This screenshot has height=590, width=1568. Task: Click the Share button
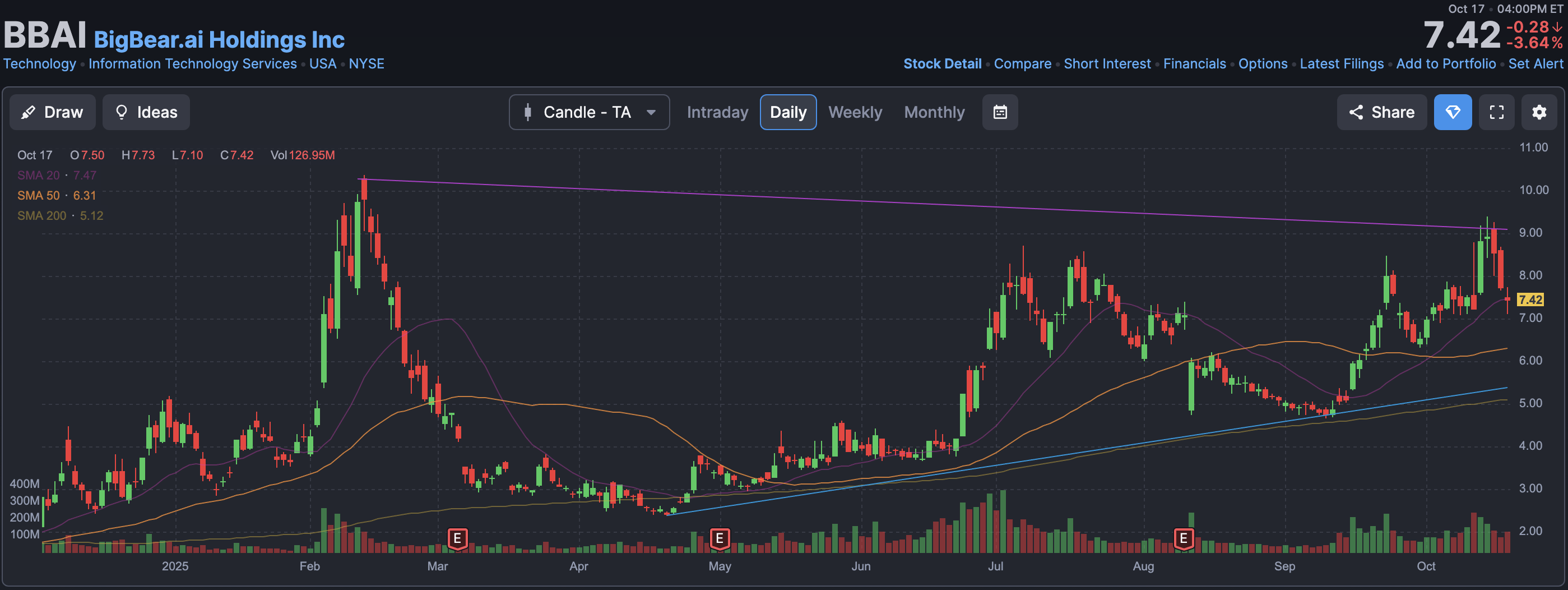tap(1381, 112)
